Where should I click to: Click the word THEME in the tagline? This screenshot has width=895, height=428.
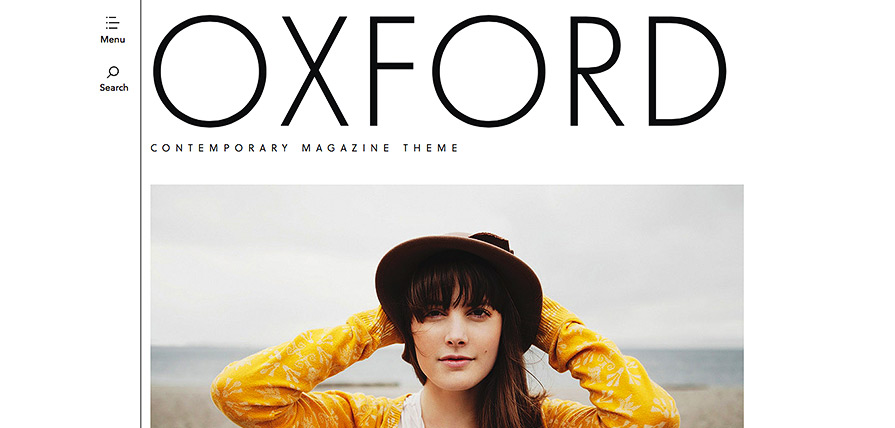tap(430, 148)
